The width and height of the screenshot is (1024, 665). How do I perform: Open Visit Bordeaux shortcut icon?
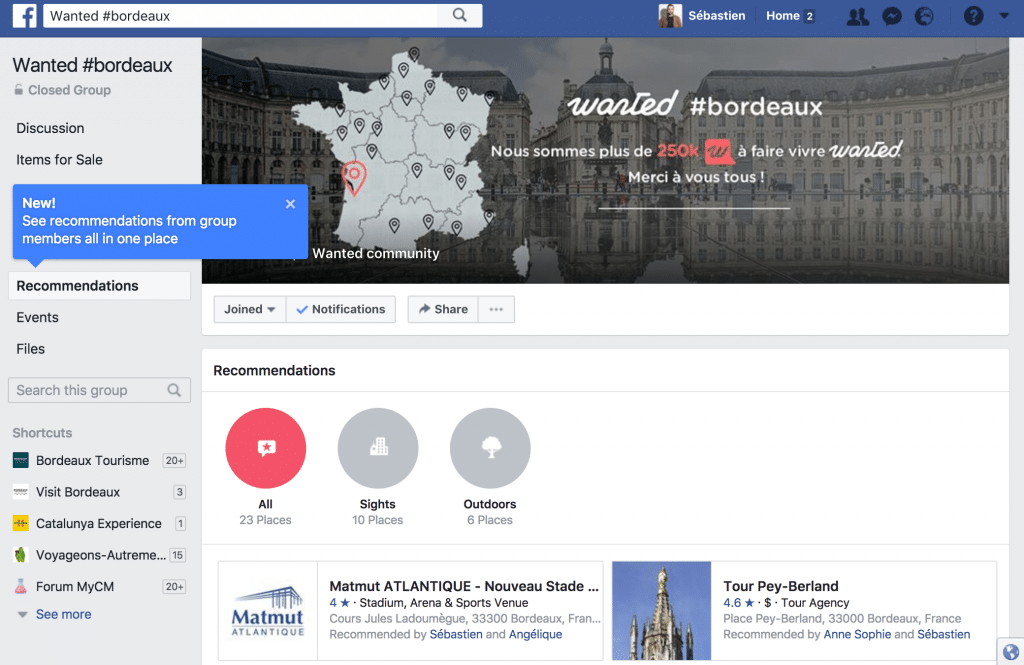pos(21,492)
